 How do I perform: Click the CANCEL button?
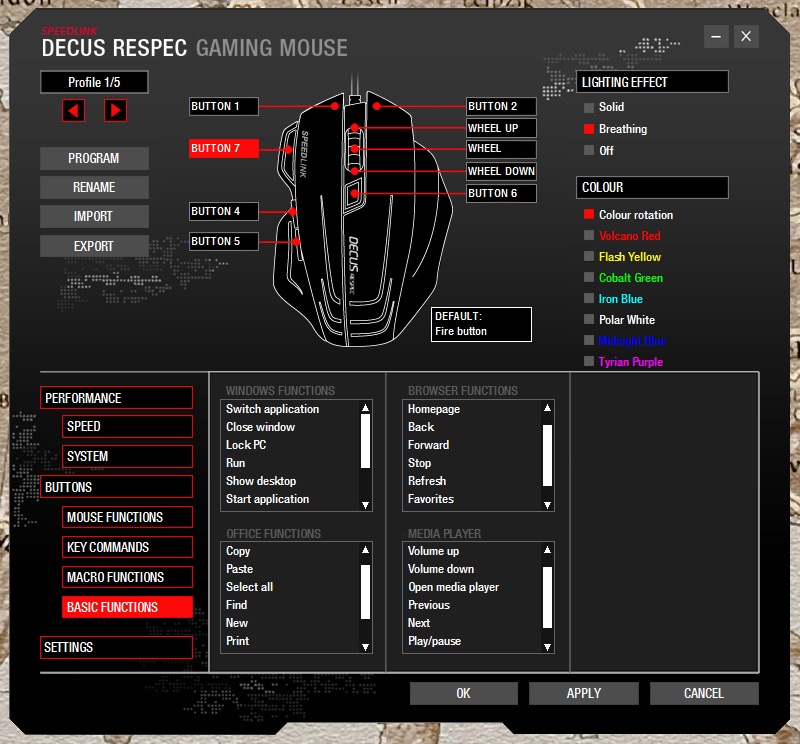coord(704,693)
